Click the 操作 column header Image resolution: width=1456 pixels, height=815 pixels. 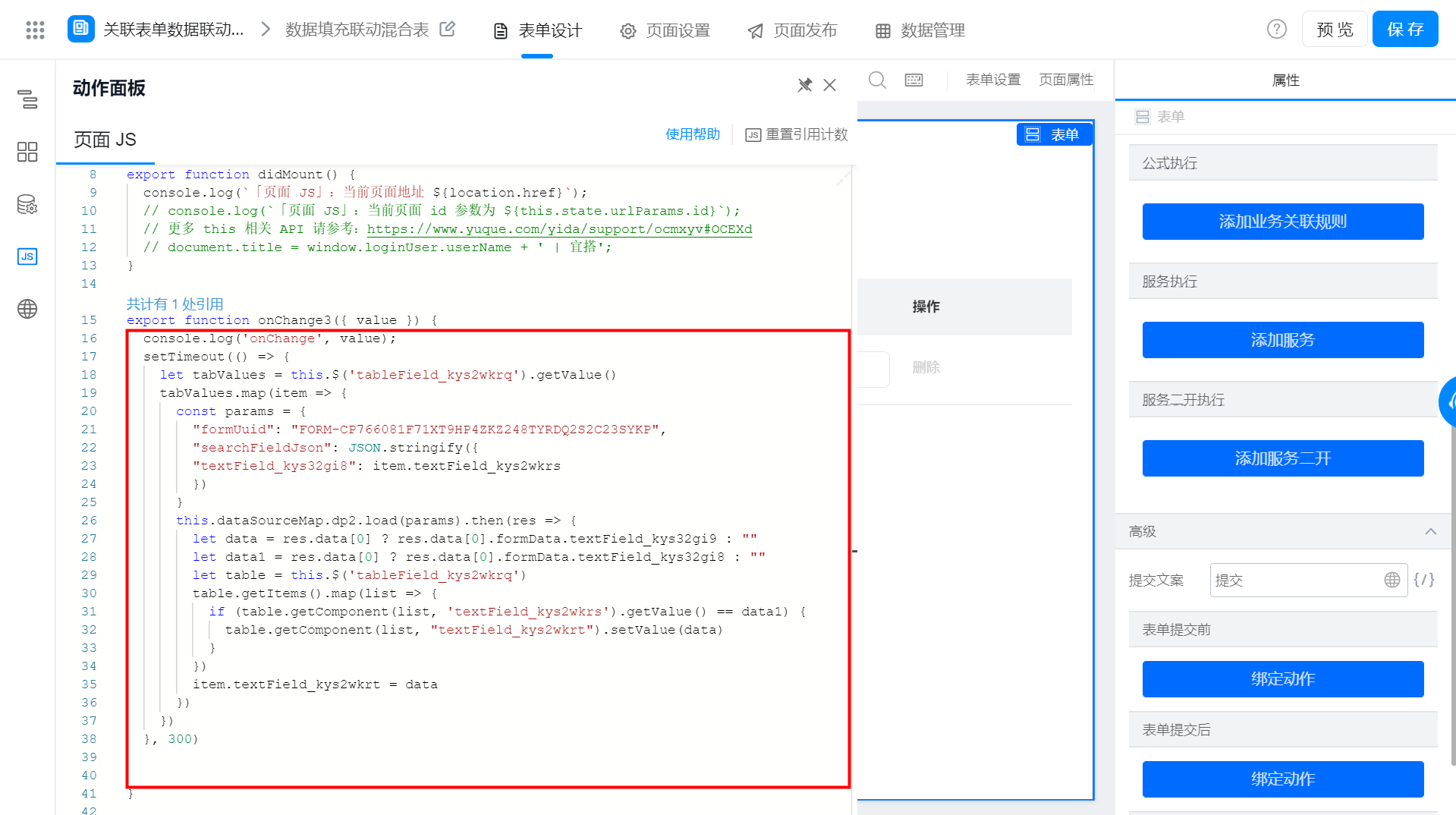(x=926, y=307)
